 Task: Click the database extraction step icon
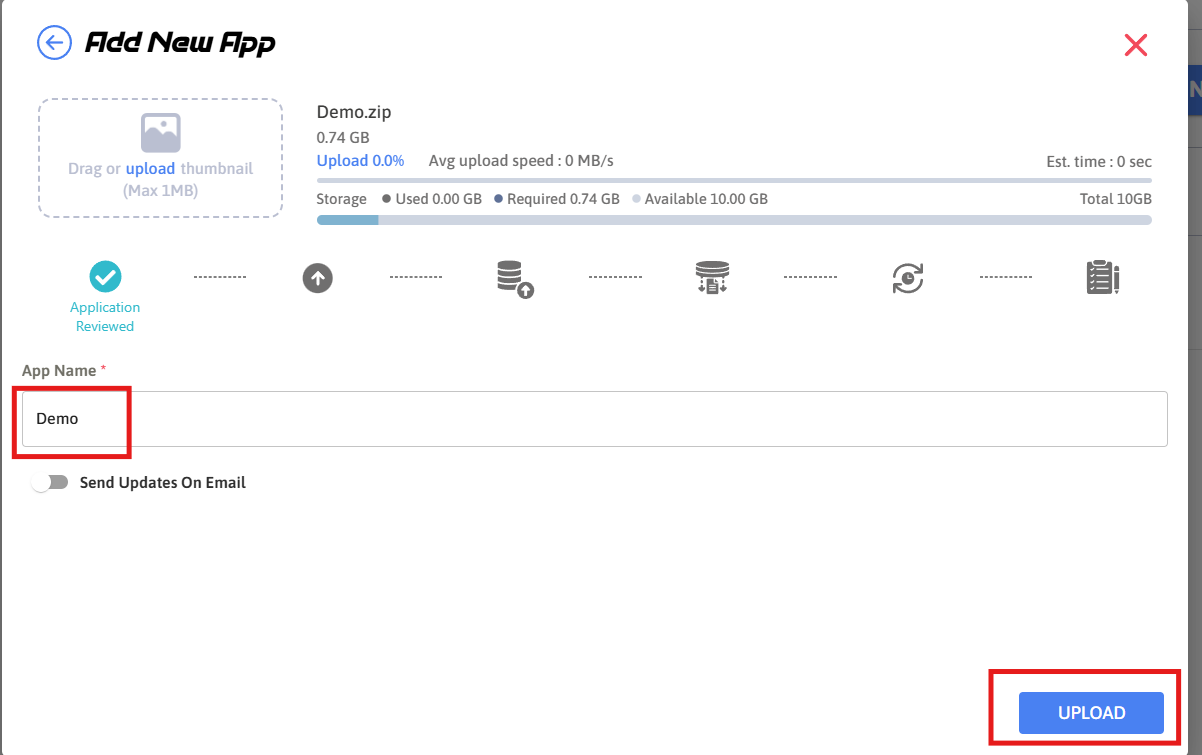(x=712, y=277)
